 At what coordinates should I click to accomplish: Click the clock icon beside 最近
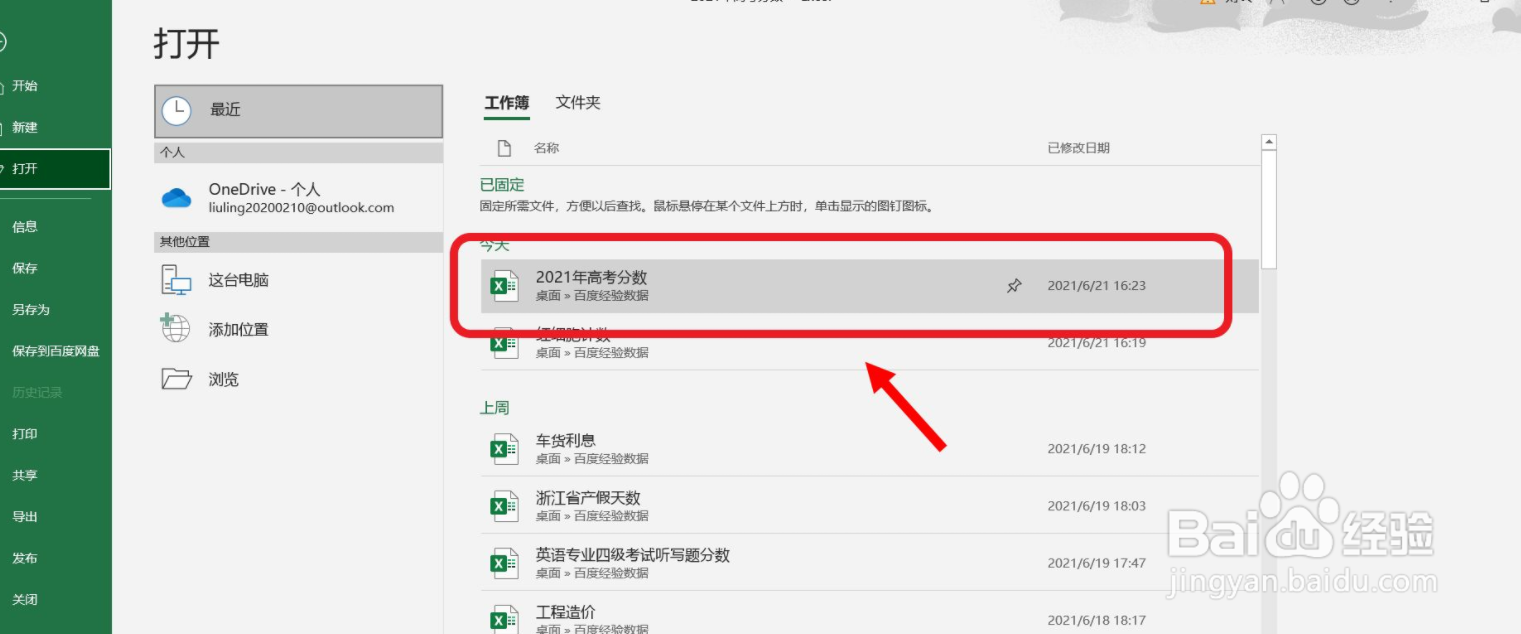177,110
